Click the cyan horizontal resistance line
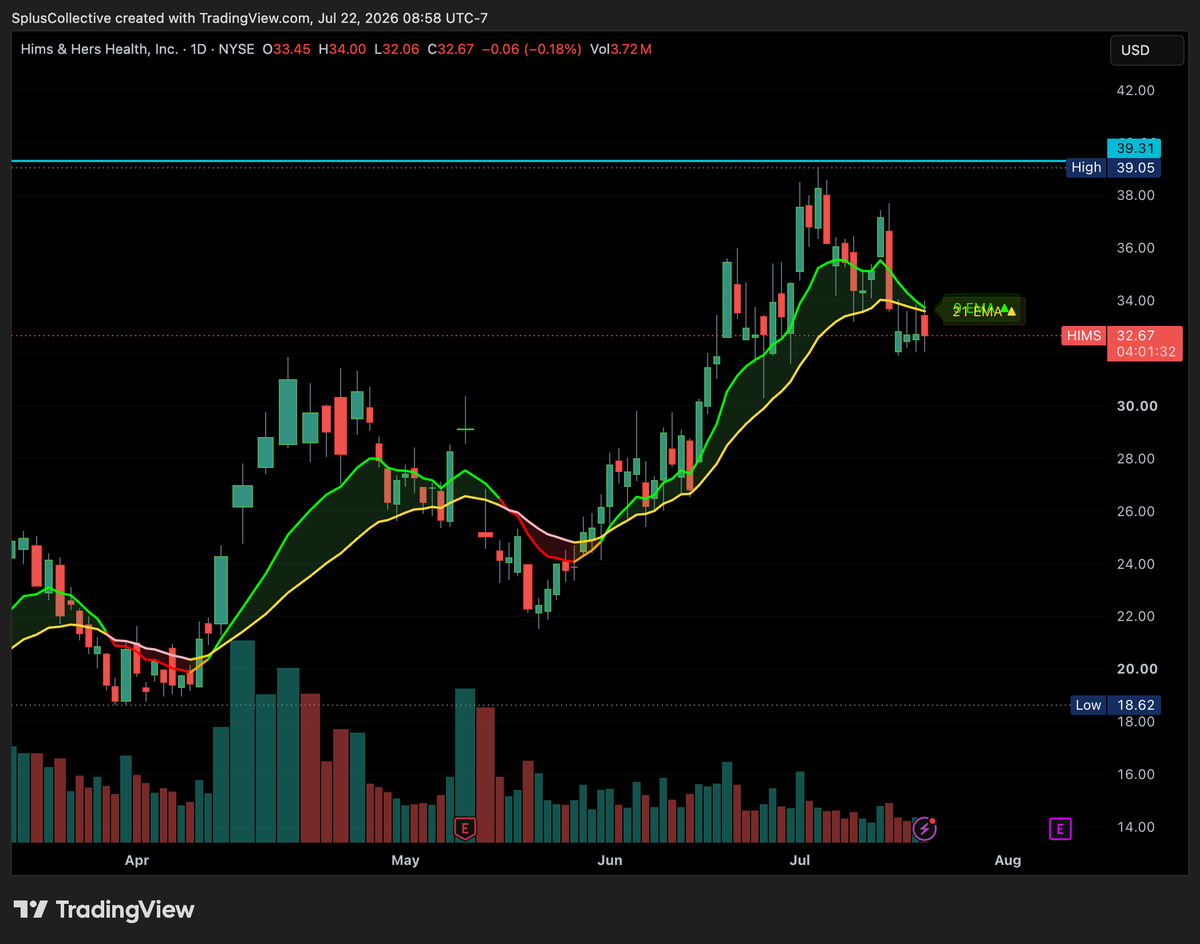 (x=540, y=160)
